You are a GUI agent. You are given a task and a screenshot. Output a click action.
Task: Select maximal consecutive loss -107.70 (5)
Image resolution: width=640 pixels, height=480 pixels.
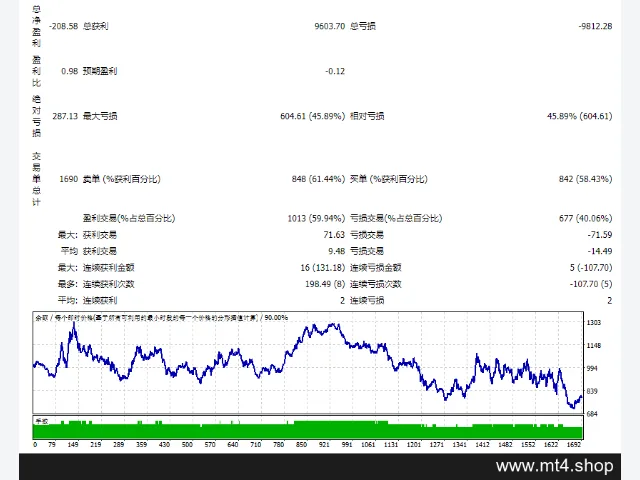pyautogui.click(x=591, y=284)
